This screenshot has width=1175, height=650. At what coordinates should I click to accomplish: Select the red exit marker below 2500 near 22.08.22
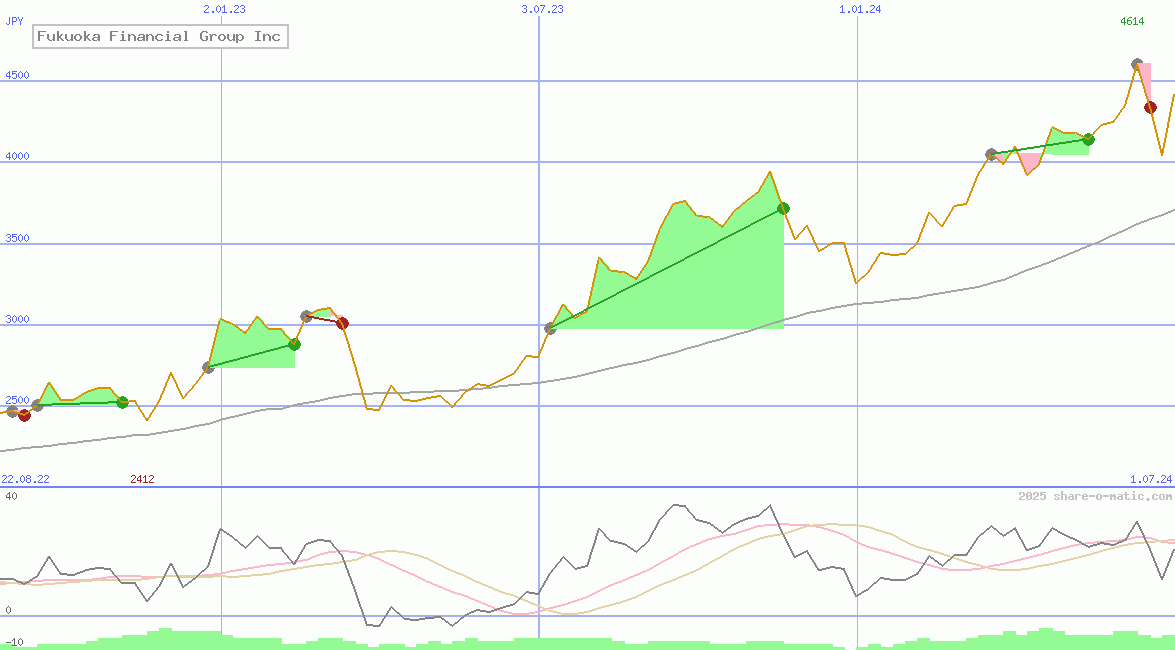(x=25, y=415)
